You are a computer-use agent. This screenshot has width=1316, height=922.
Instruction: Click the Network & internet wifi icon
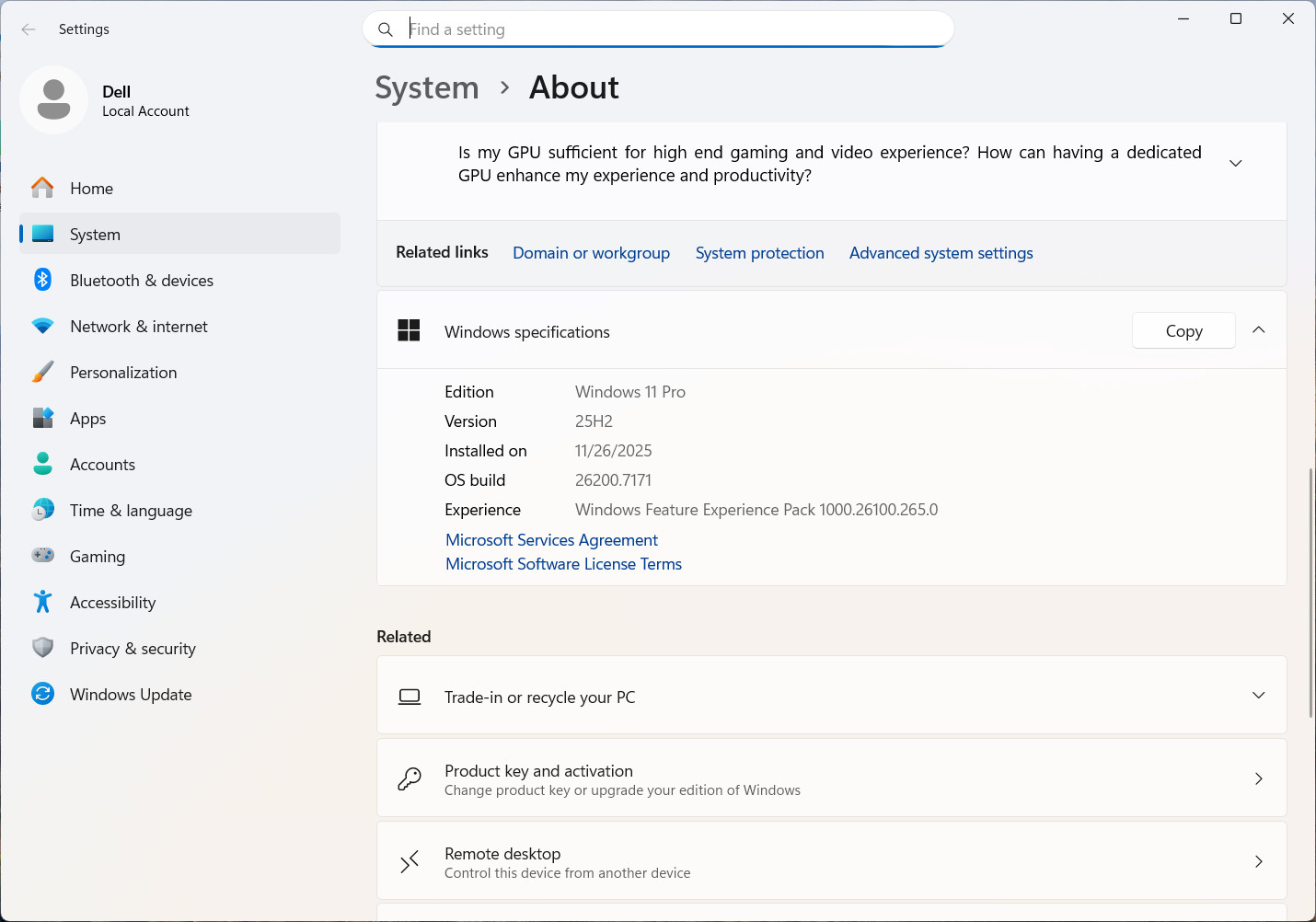42,327
